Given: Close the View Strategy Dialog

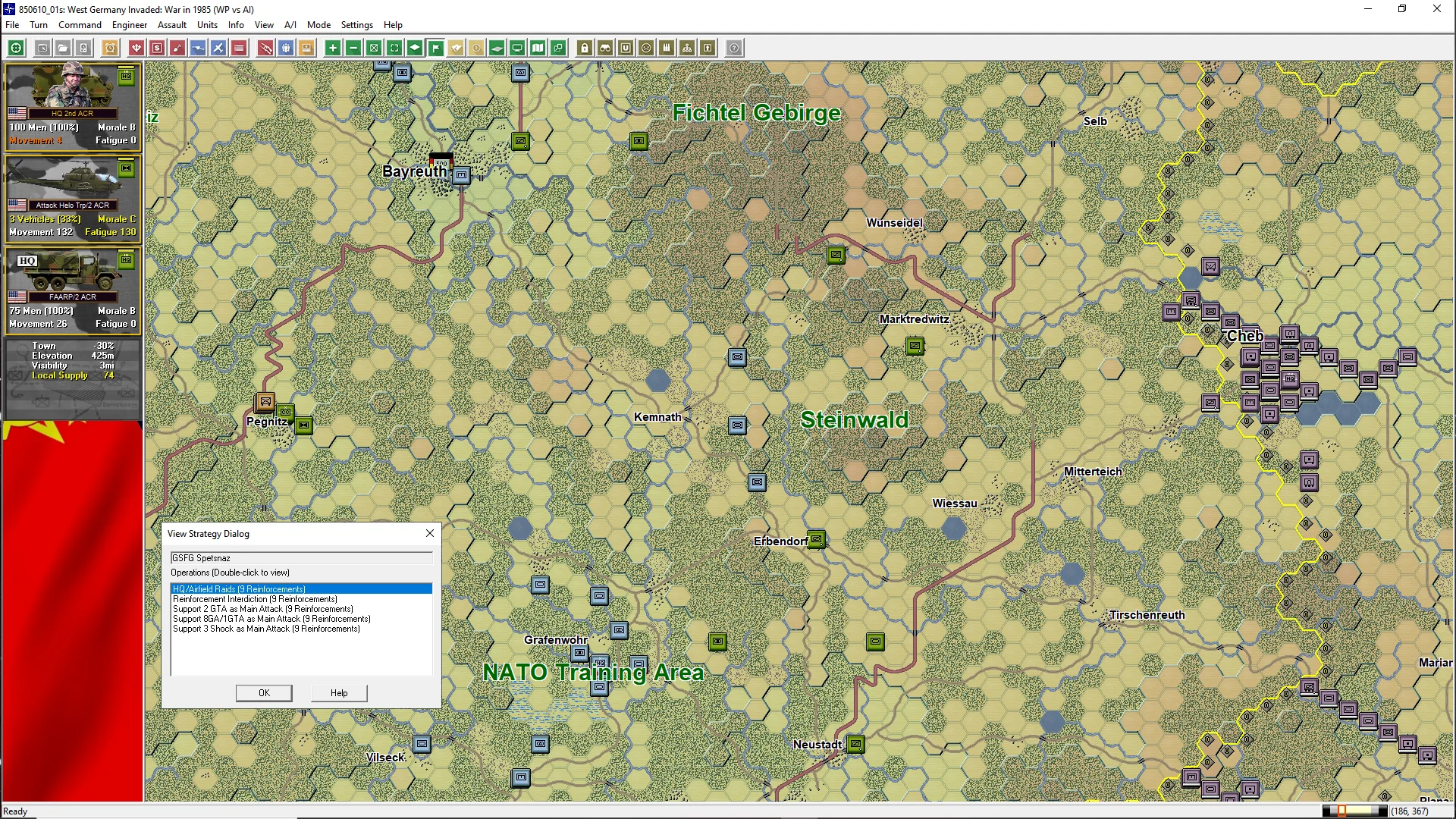Looking at the screenshot, I should (430, 533).
